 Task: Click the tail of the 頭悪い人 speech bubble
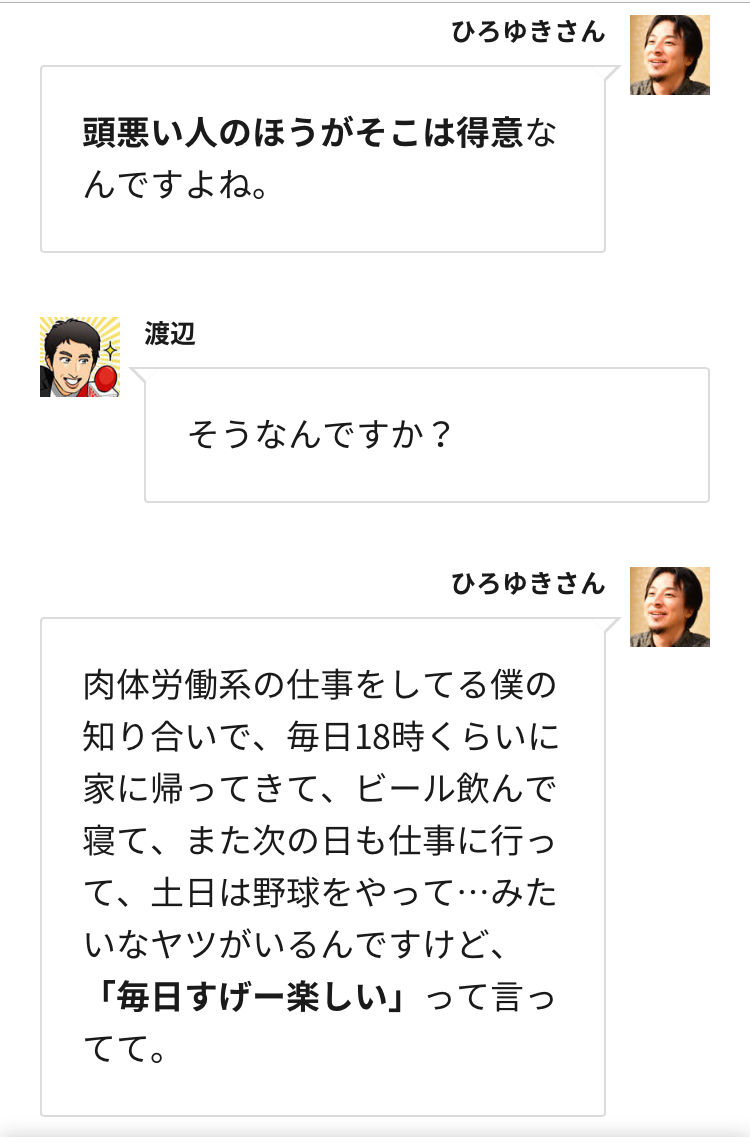click(x=612, y=73)
